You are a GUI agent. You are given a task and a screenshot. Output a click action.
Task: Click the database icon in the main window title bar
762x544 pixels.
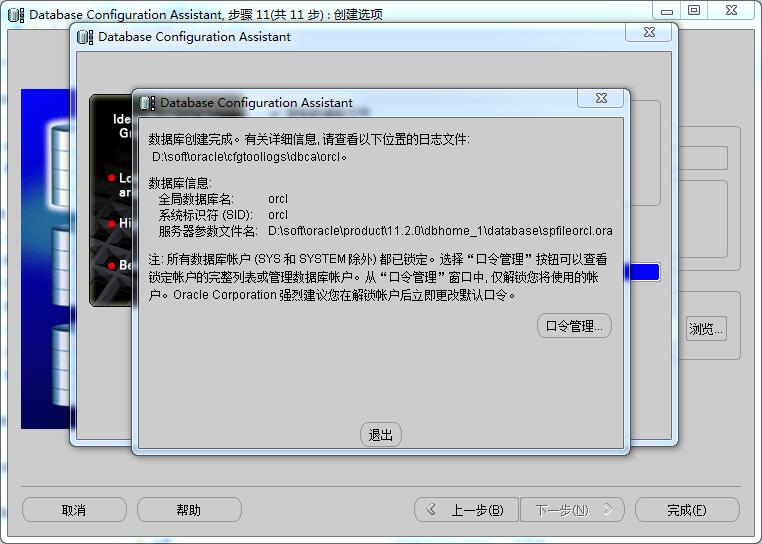(x=16, y=15)
